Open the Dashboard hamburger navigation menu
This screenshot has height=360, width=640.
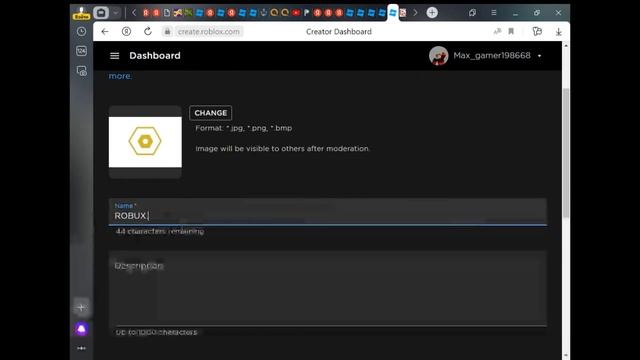tap(115, 56)
